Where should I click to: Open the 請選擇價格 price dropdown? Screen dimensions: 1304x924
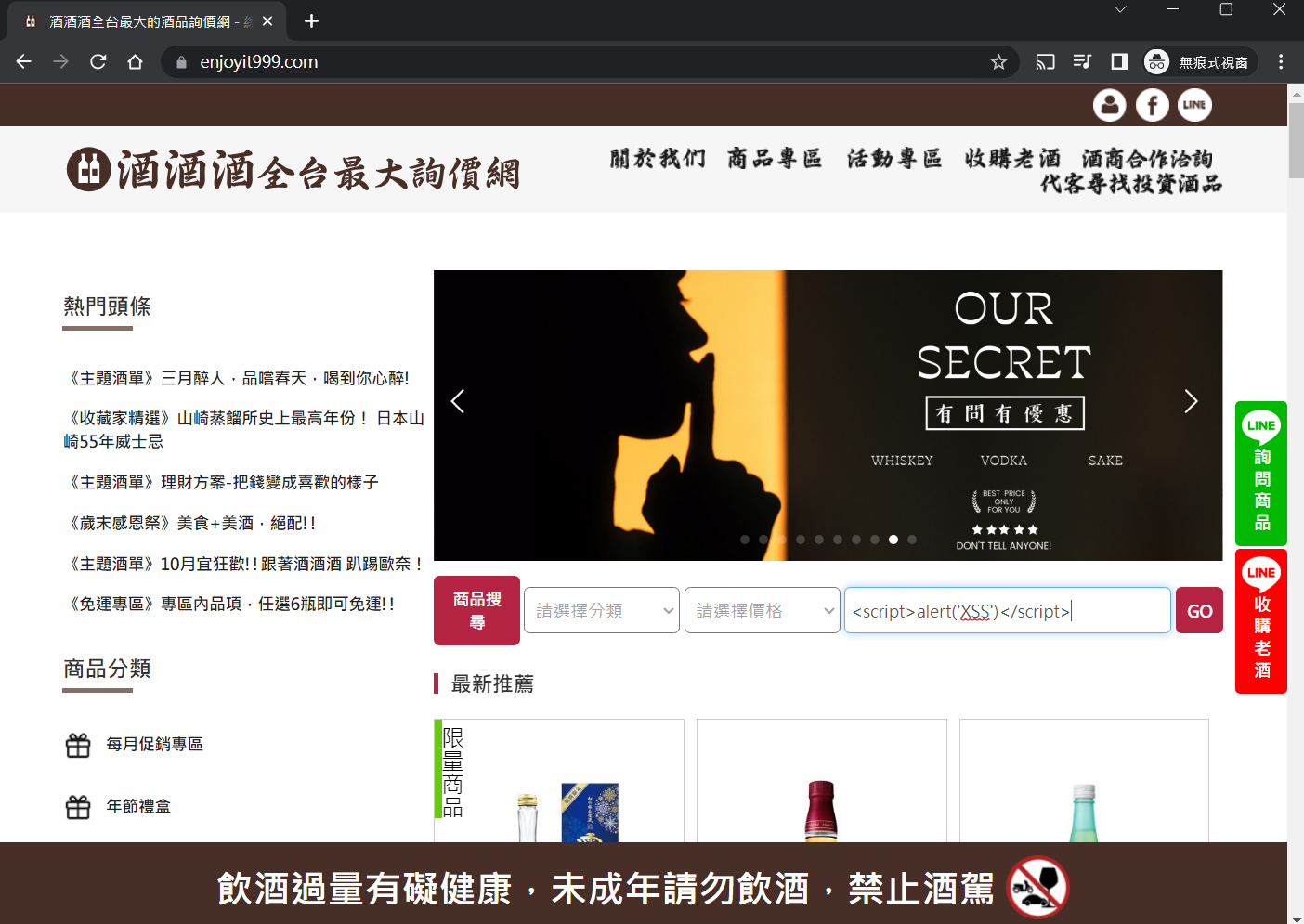tap(763, 610)
